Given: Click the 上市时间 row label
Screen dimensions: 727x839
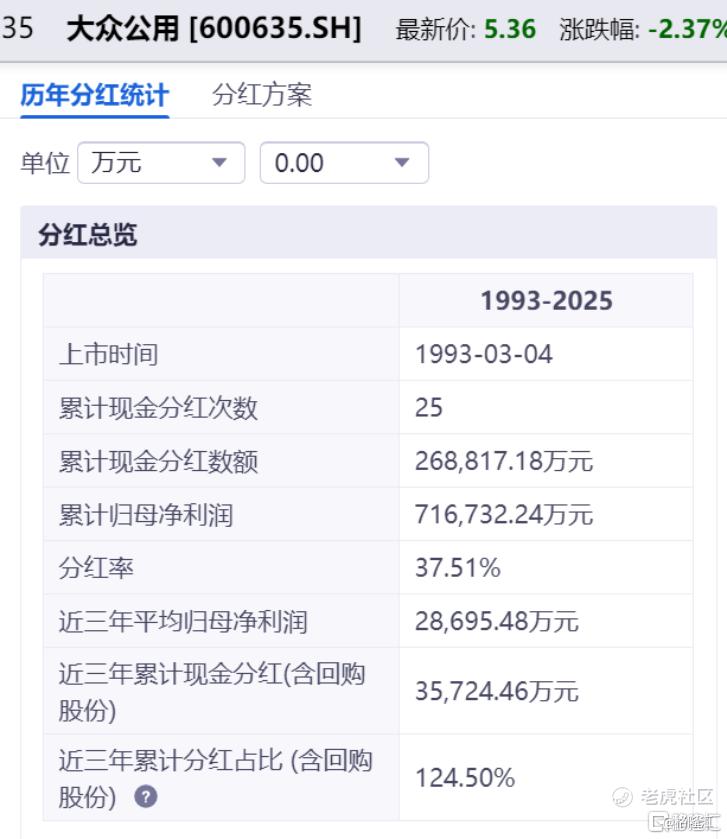Looking at the screenshot, I should [x=109, y=355].
